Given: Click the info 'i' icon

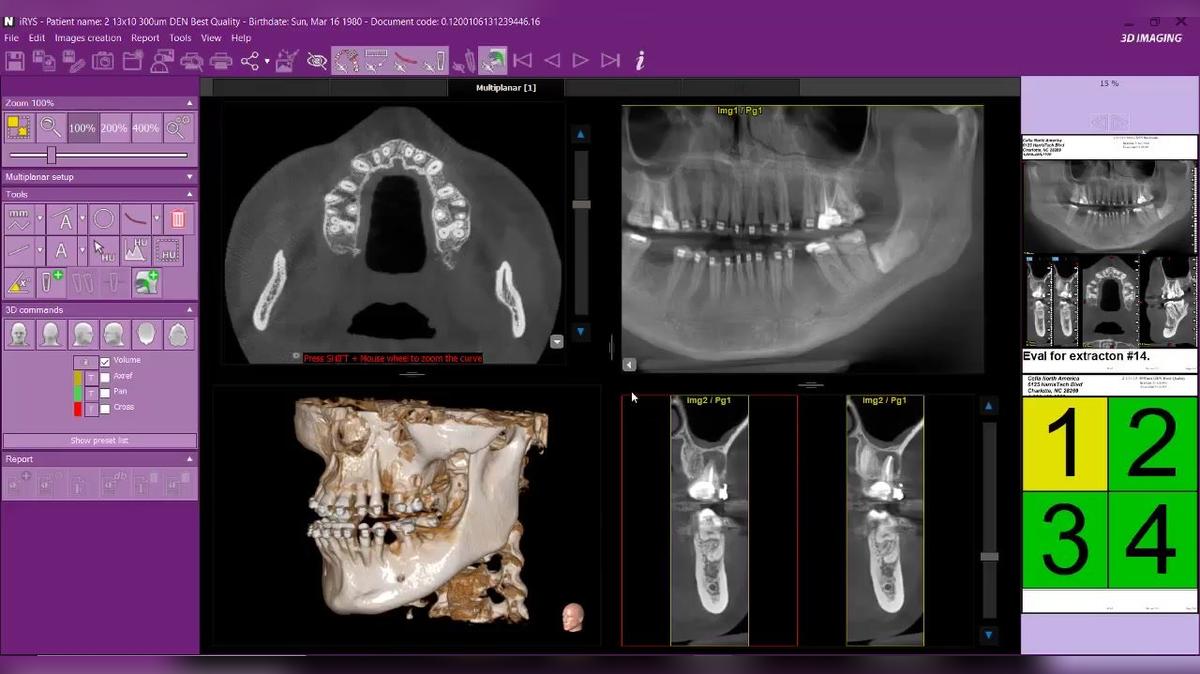Looking at the screenshot, I should pyautogui.click(x=640, y=61).
